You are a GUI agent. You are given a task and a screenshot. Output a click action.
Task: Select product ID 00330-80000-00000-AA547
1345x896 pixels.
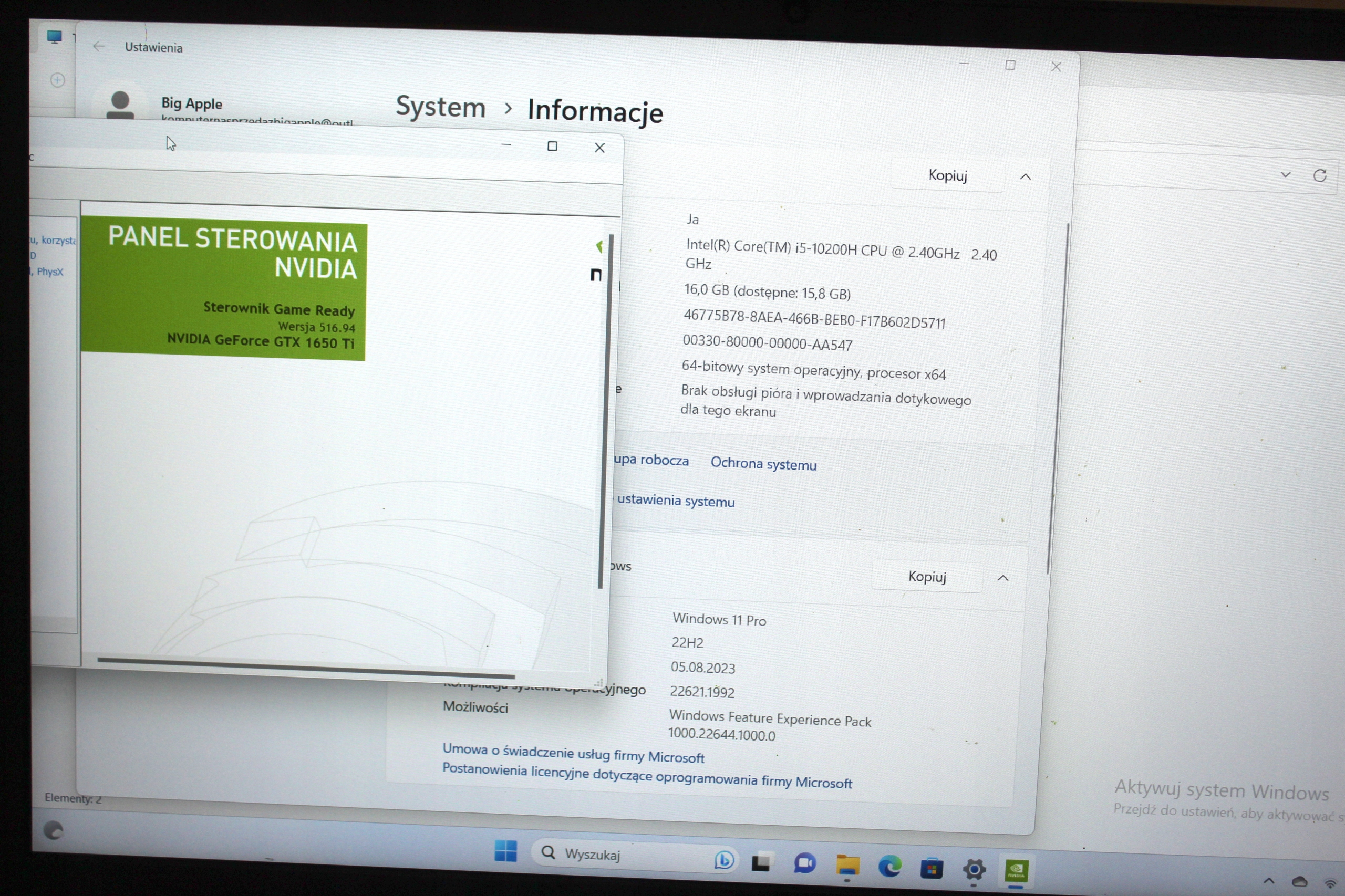point(767,343)
